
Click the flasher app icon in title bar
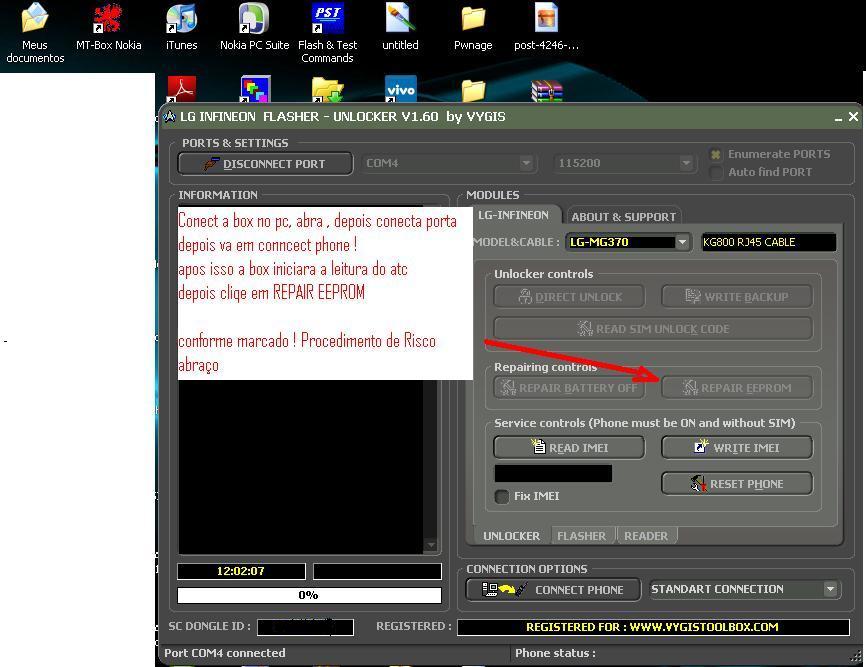170,117
